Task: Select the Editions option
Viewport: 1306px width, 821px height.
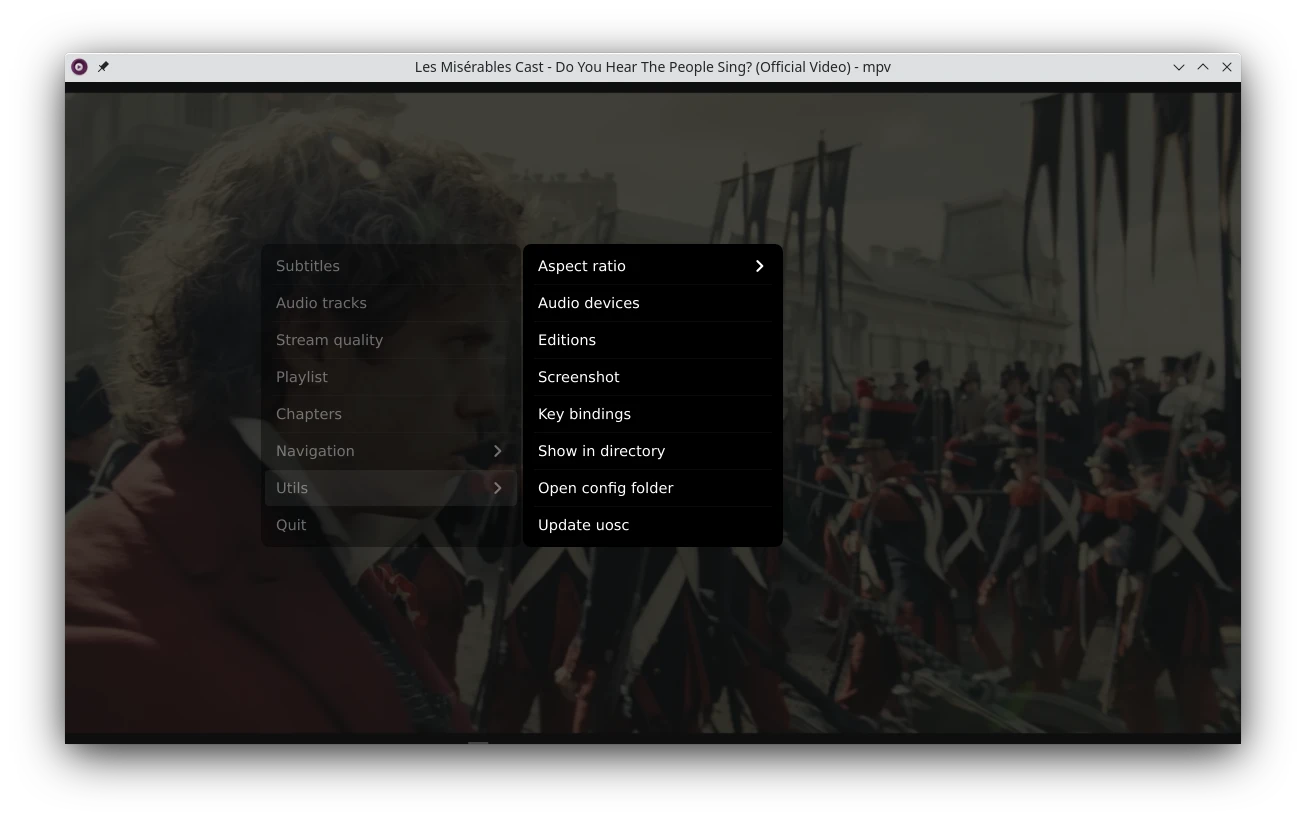Action: 567,340
